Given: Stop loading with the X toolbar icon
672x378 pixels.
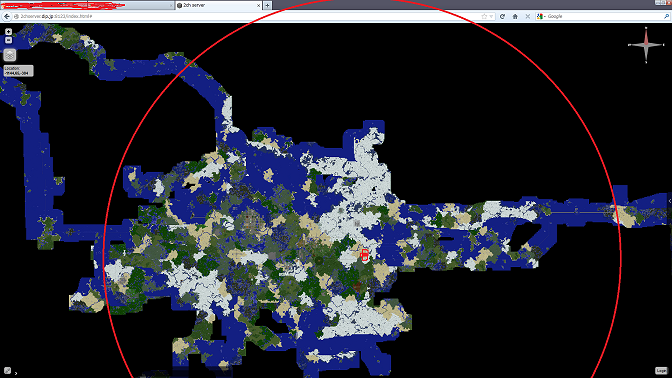Looking at the screenshot, I should pos(528,16).
